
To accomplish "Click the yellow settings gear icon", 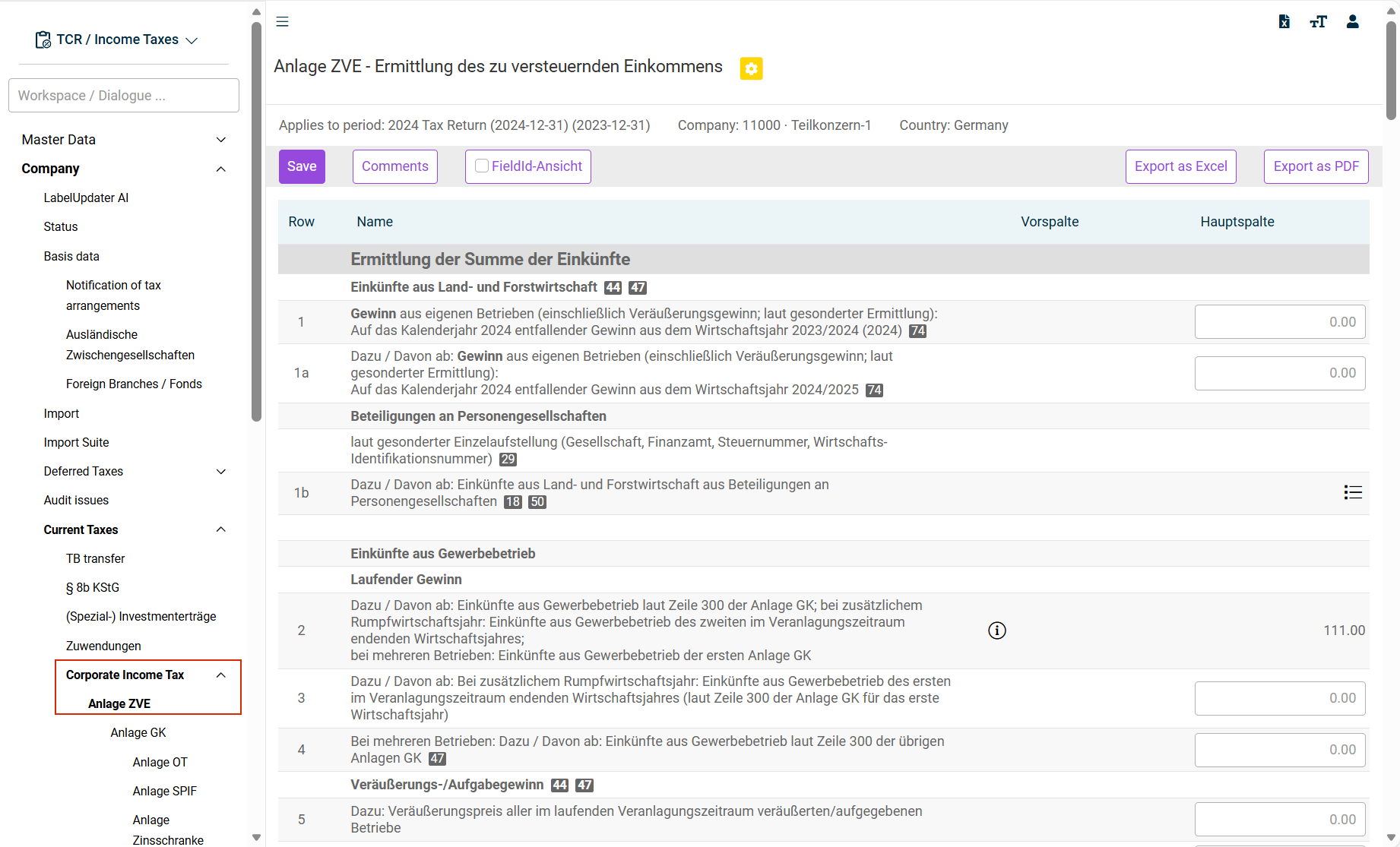I will click(751, 68).
